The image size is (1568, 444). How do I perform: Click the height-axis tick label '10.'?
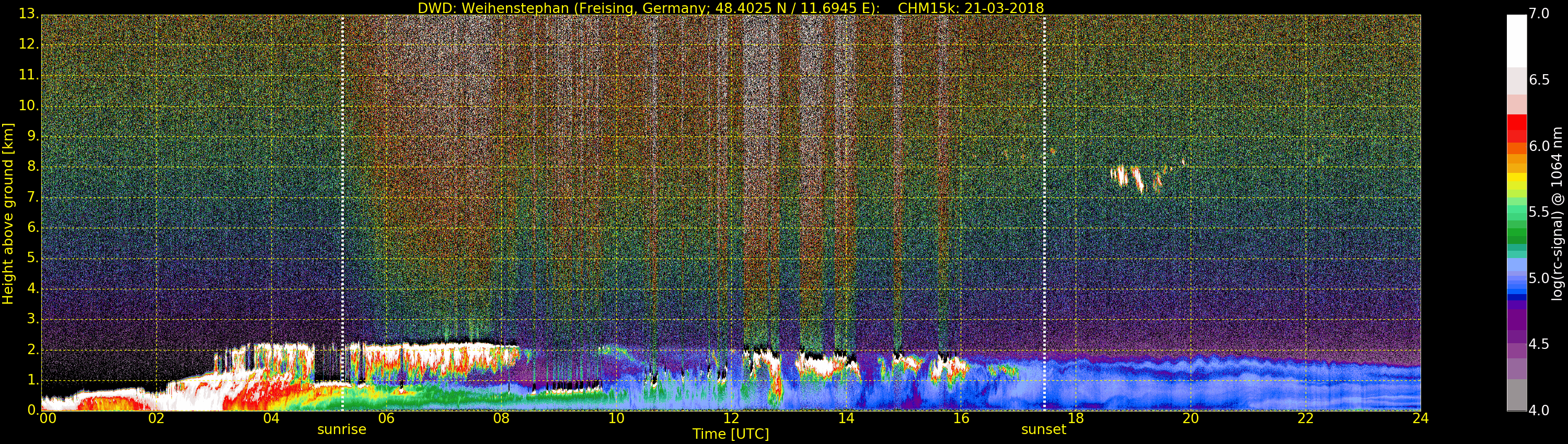point(29,106)
